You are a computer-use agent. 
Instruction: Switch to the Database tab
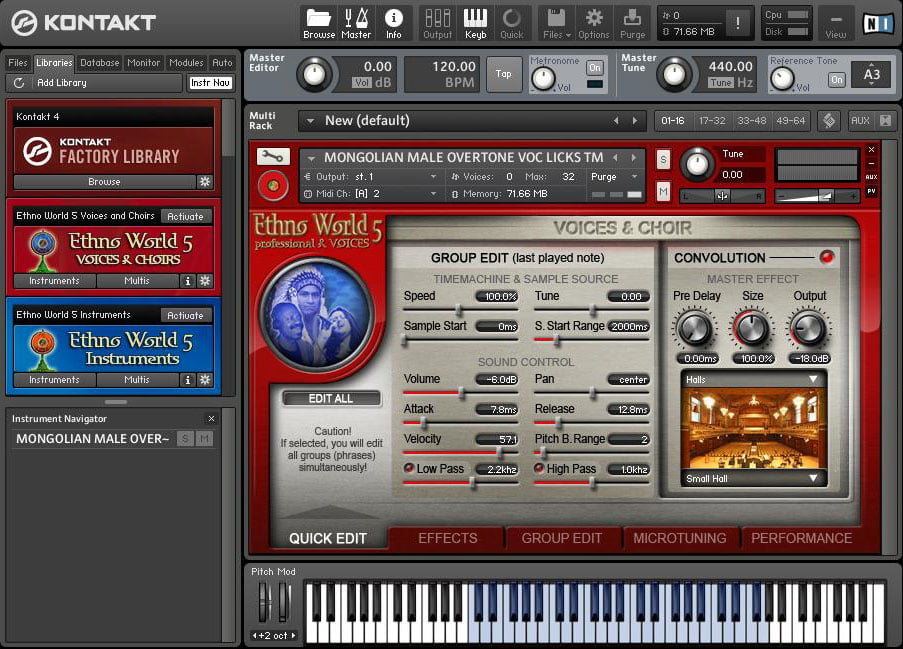(x=100, y=63)
